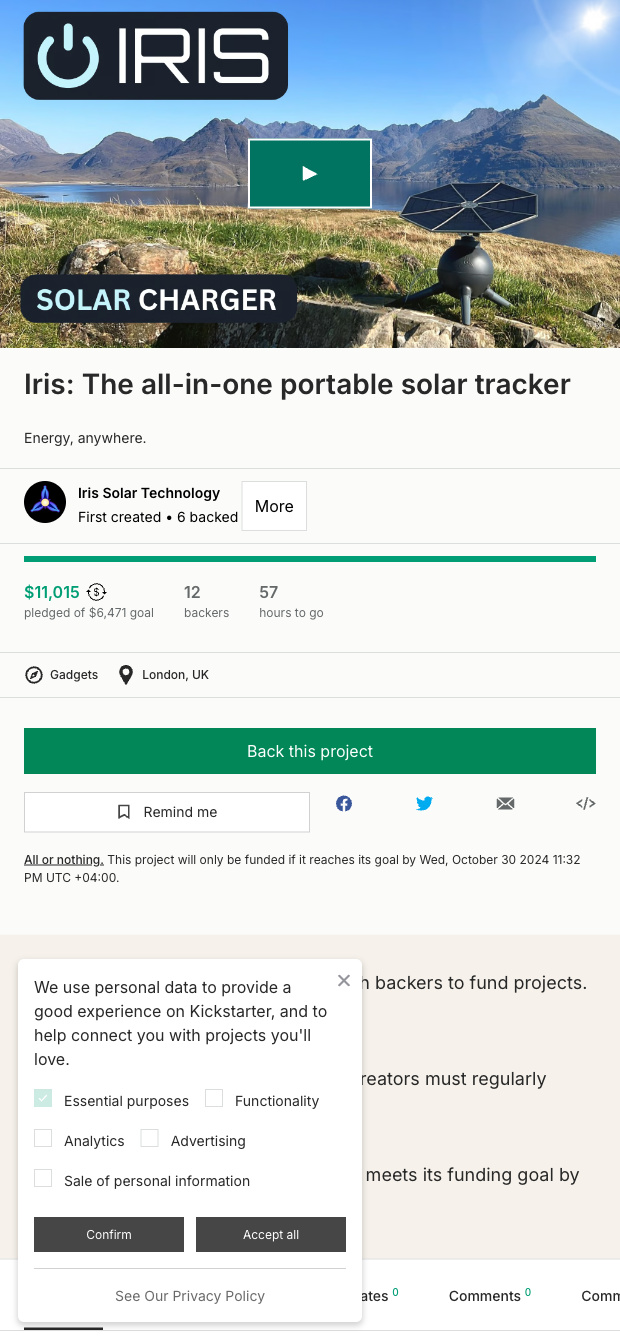Close the personal data consent popup
Screen dimensions: 620x1340
(344, 981)
